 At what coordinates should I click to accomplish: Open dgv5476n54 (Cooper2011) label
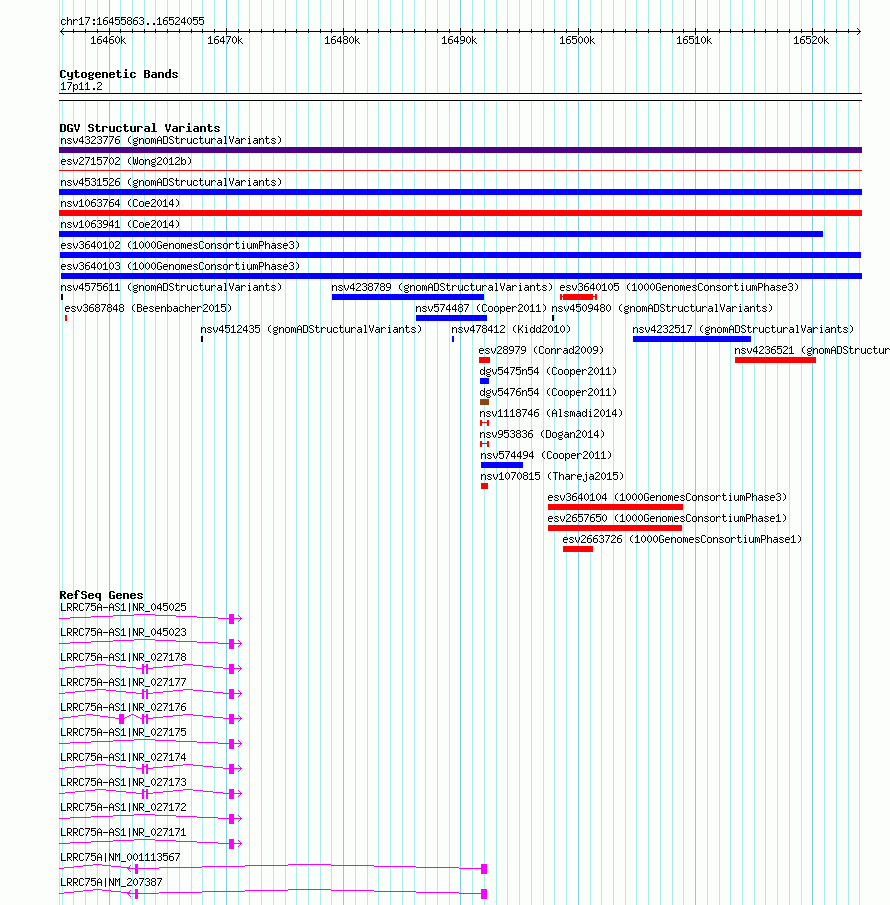(x=548, y=392)
